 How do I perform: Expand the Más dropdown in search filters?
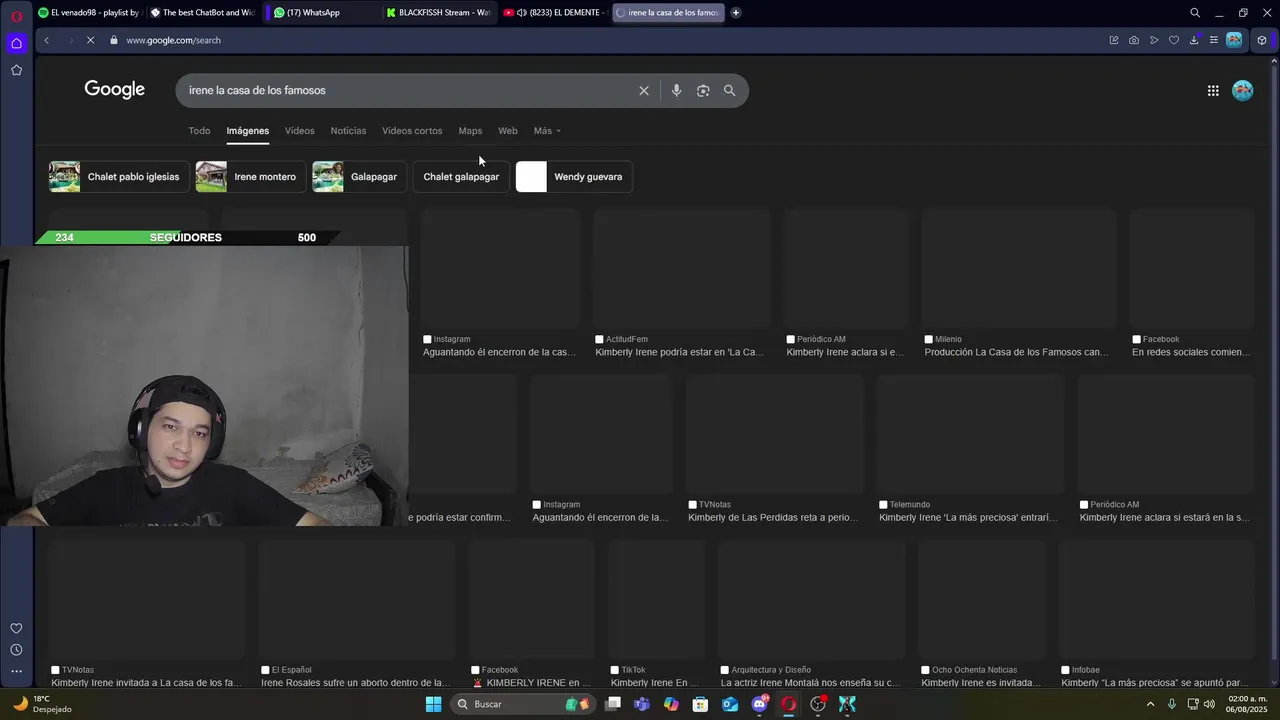click(x=547, y=131)
